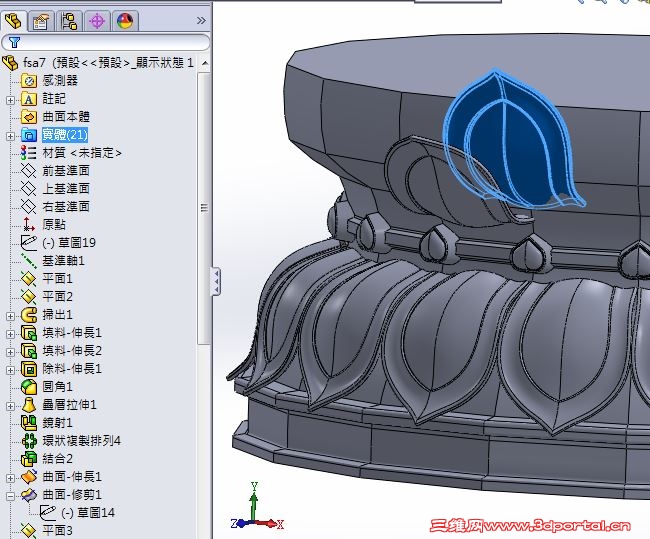Click the panel collapse handle

(216, 282)
